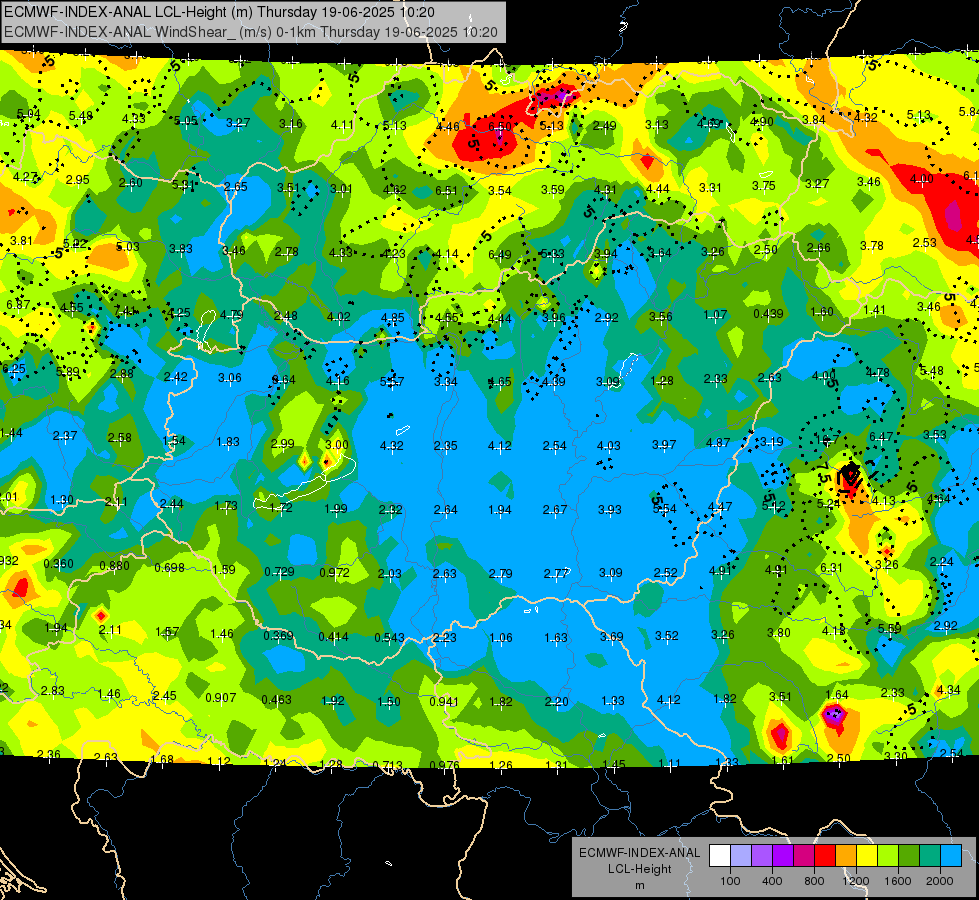Image resolution: width=979 pixels, height=900 pixels.
Task: Click the wind shear value 2.99
Action: (282, 444)
